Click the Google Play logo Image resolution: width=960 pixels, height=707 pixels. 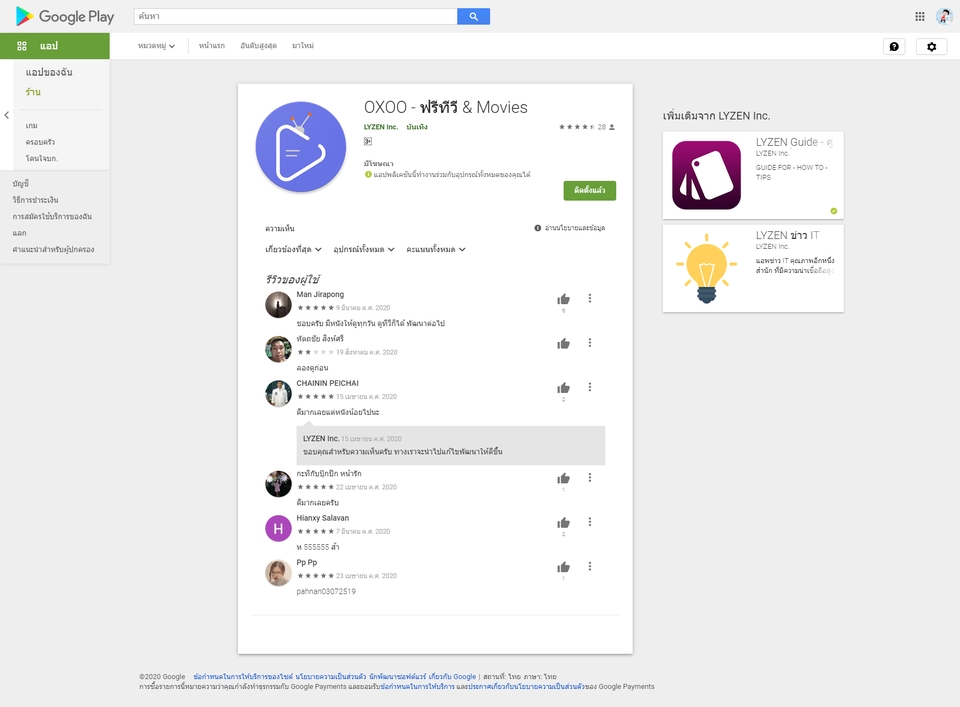(x=65, y=17)
